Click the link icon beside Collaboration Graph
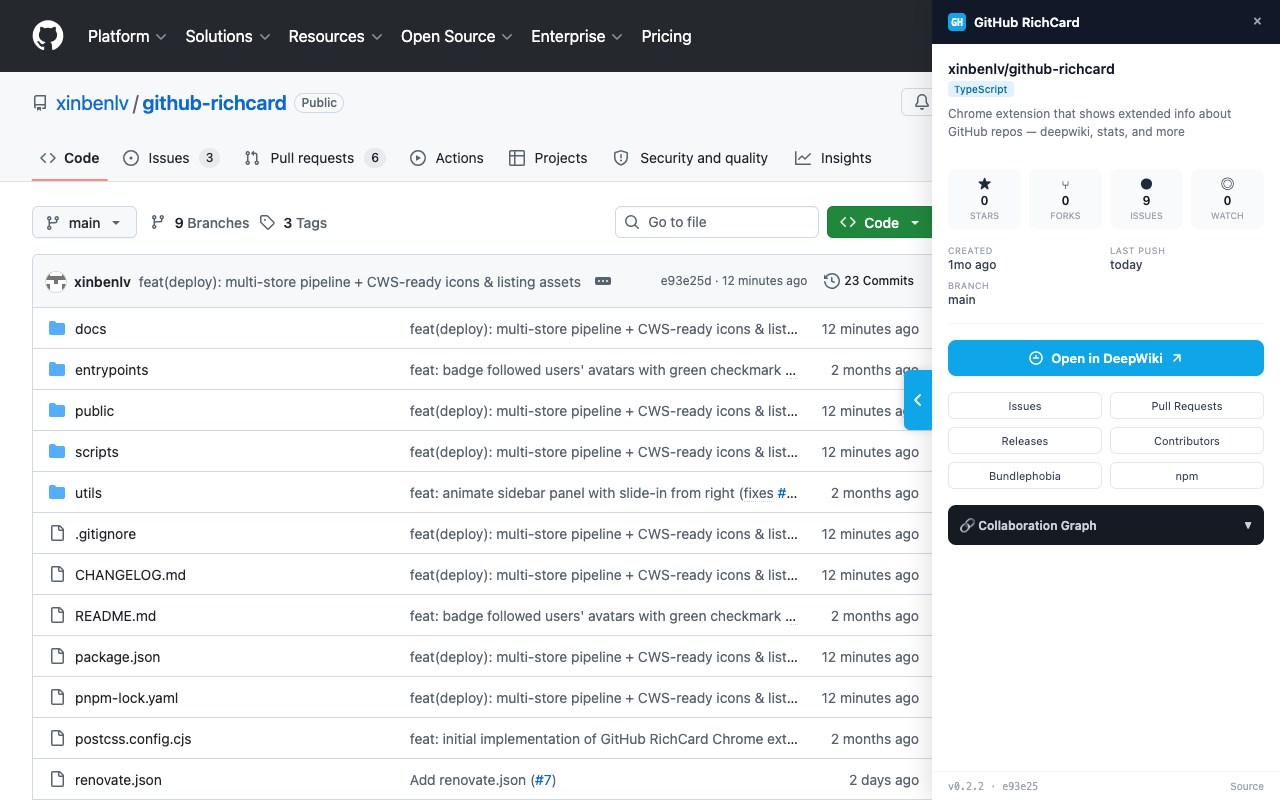The height and width of the screenshot is (800, 1280). click(967, 525)
